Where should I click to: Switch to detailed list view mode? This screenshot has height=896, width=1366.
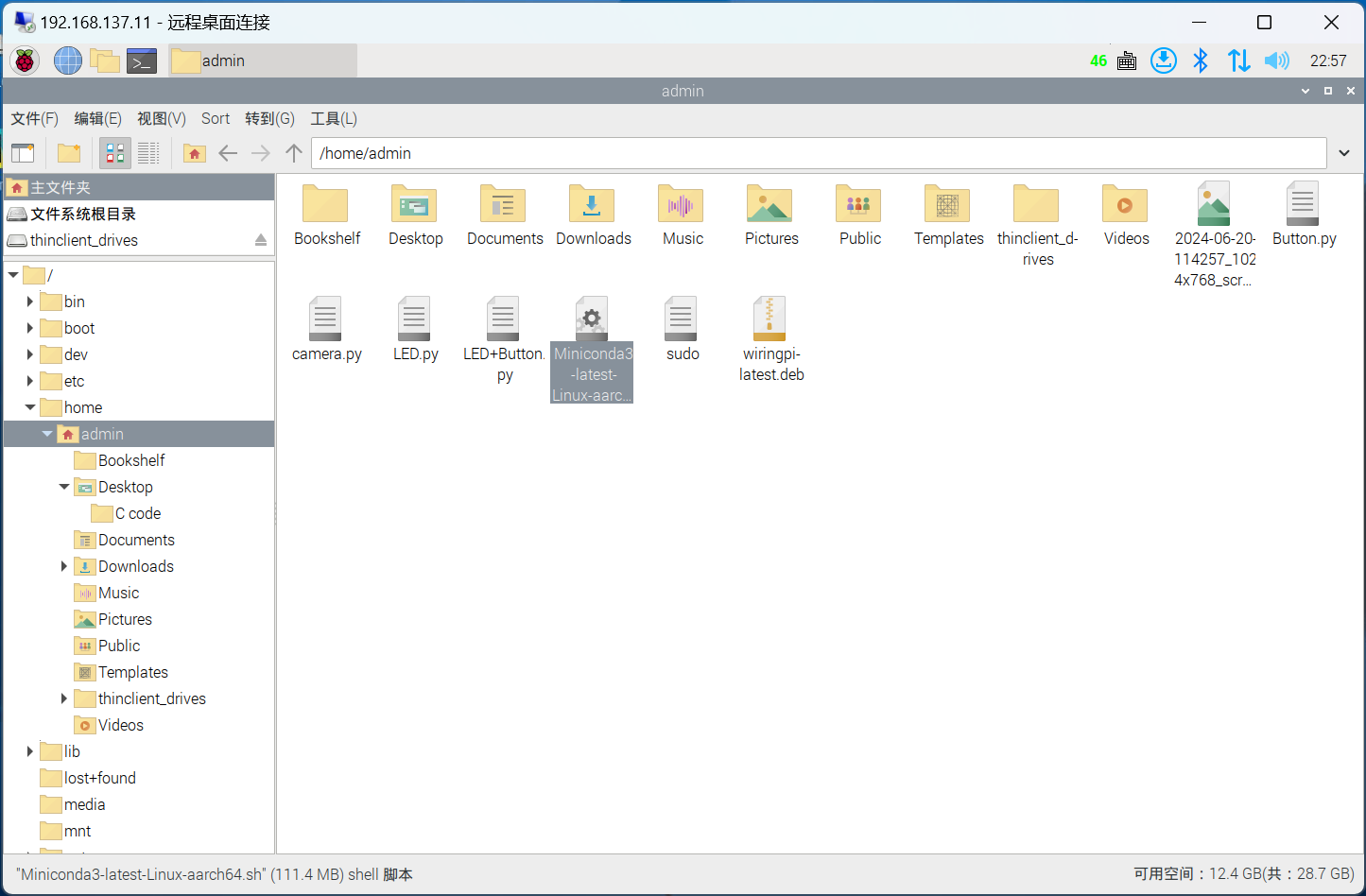(148, 153)
